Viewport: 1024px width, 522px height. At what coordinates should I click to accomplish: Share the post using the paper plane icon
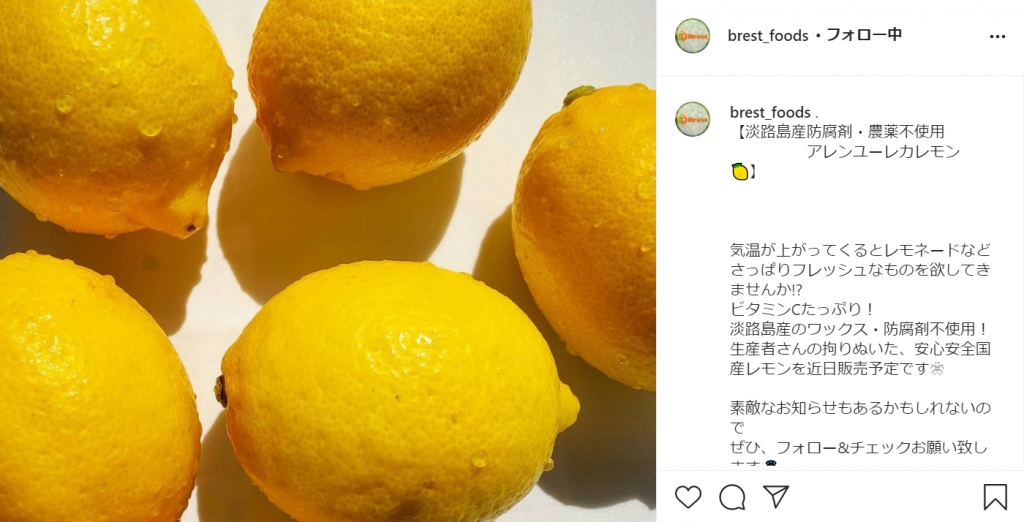click(x=776, y=497)
